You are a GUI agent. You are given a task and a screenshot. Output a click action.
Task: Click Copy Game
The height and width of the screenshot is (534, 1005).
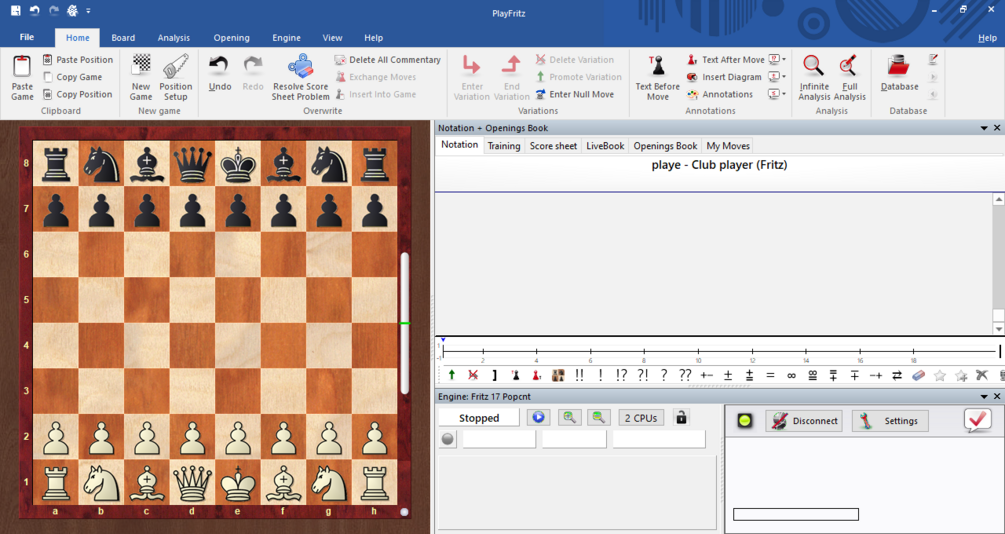point(72,77)
